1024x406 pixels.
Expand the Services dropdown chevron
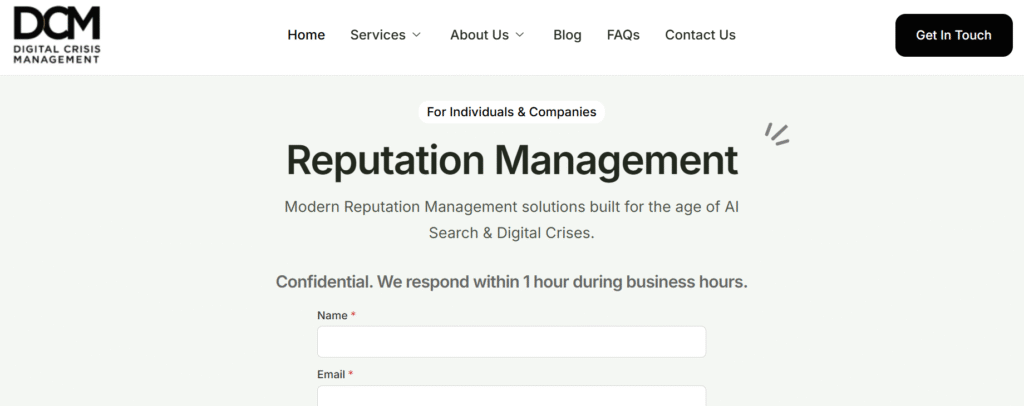pyautogui.click(x=416, y=35)
